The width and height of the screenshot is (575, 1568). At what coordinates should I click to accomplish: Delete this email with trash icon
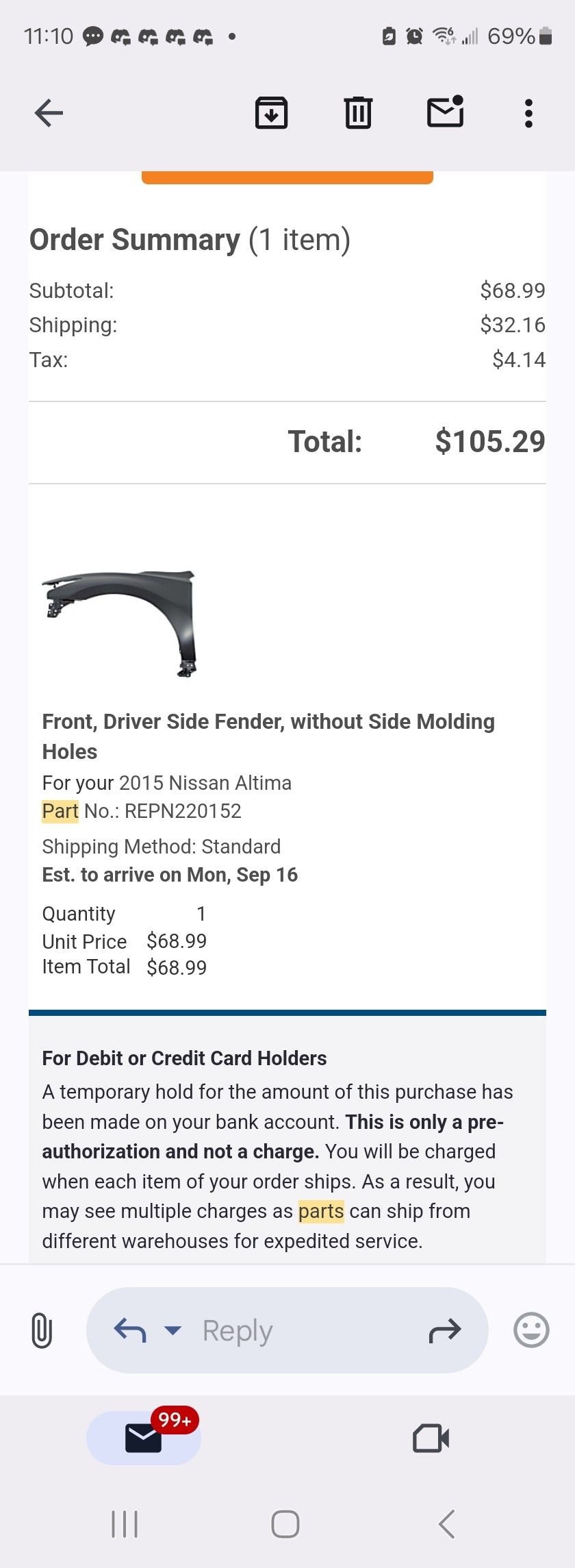pyautogui.click(x=358, y=113)
